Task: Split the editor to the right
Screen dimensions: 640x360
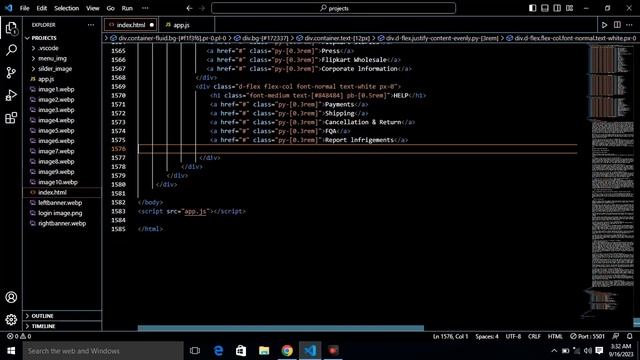Action: tap(617, 25)
